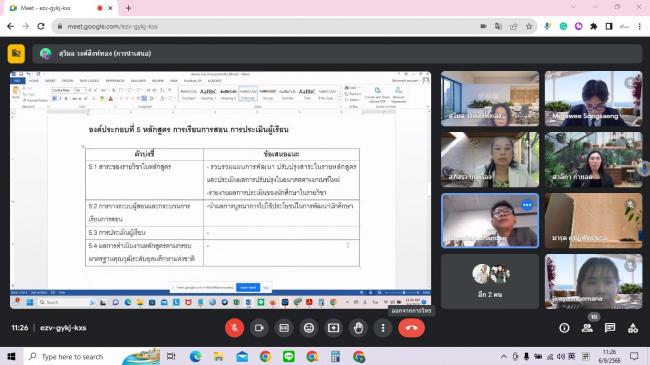Unmute the red microphone button

coord(234,328)
